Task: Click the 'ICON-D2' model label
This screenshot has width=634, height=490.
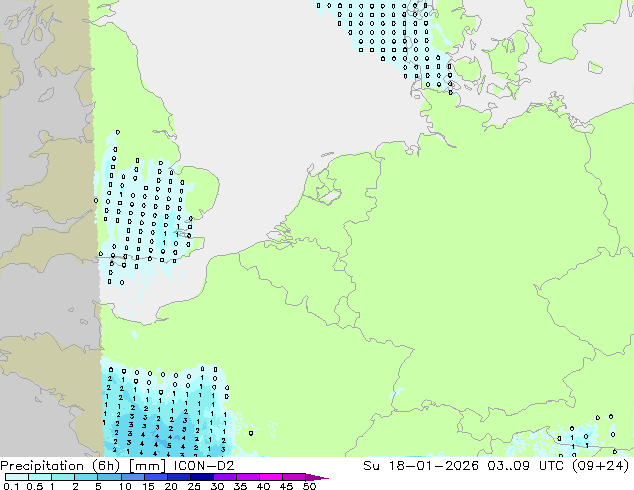Action: pos(204,466)
